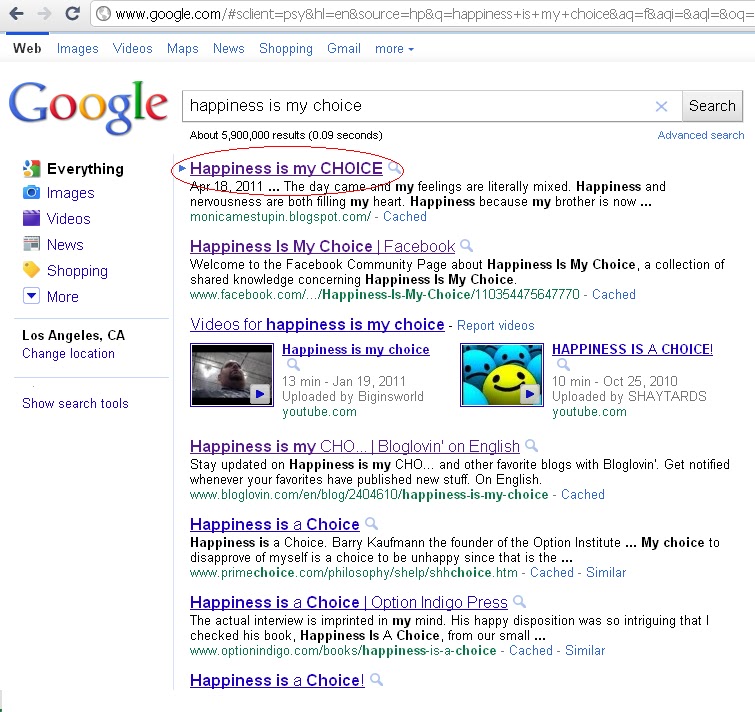Open Cached link for Facebook result
The image size is (755, 712).
click(x=613, y=295)
